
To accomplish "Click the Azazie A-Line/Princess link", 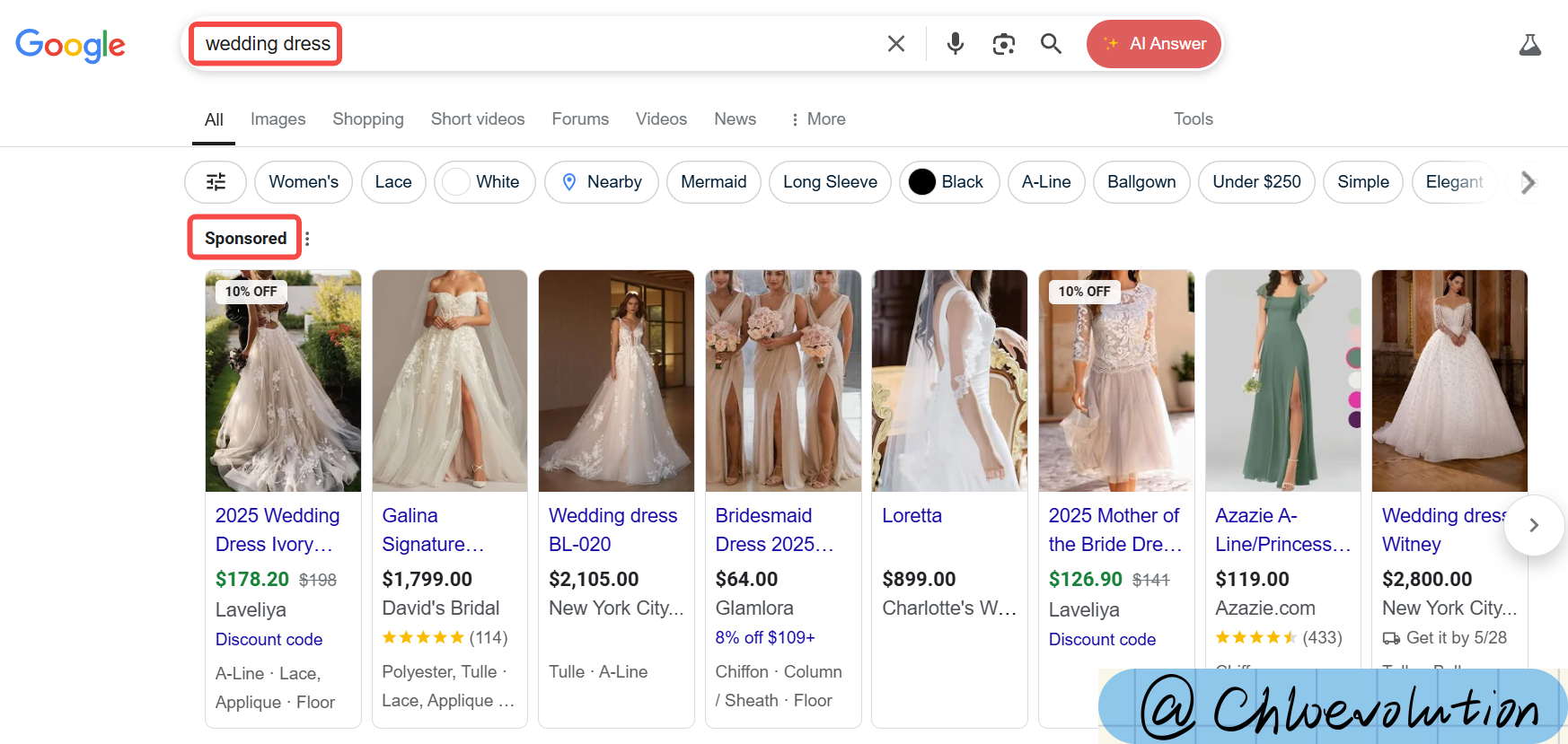I will (1282, 530).
